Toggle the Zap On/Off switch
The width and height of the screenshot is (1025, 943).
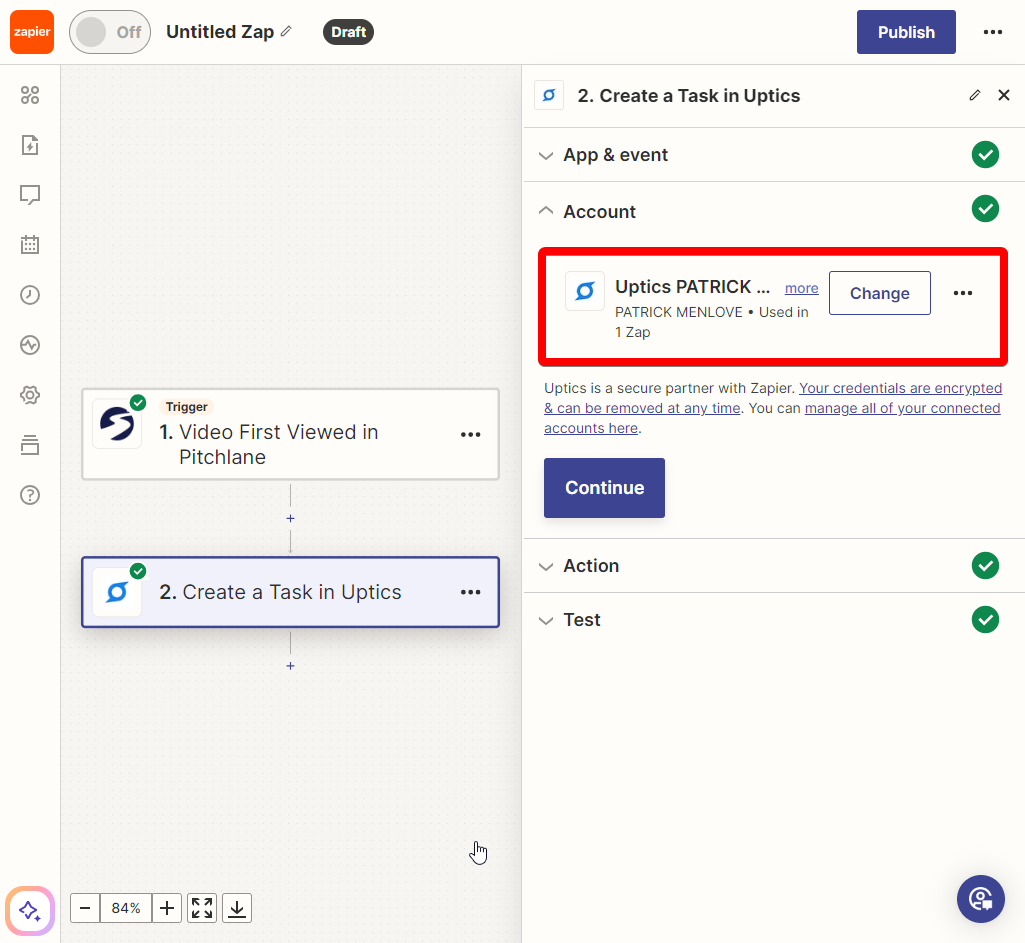[110, 32]
